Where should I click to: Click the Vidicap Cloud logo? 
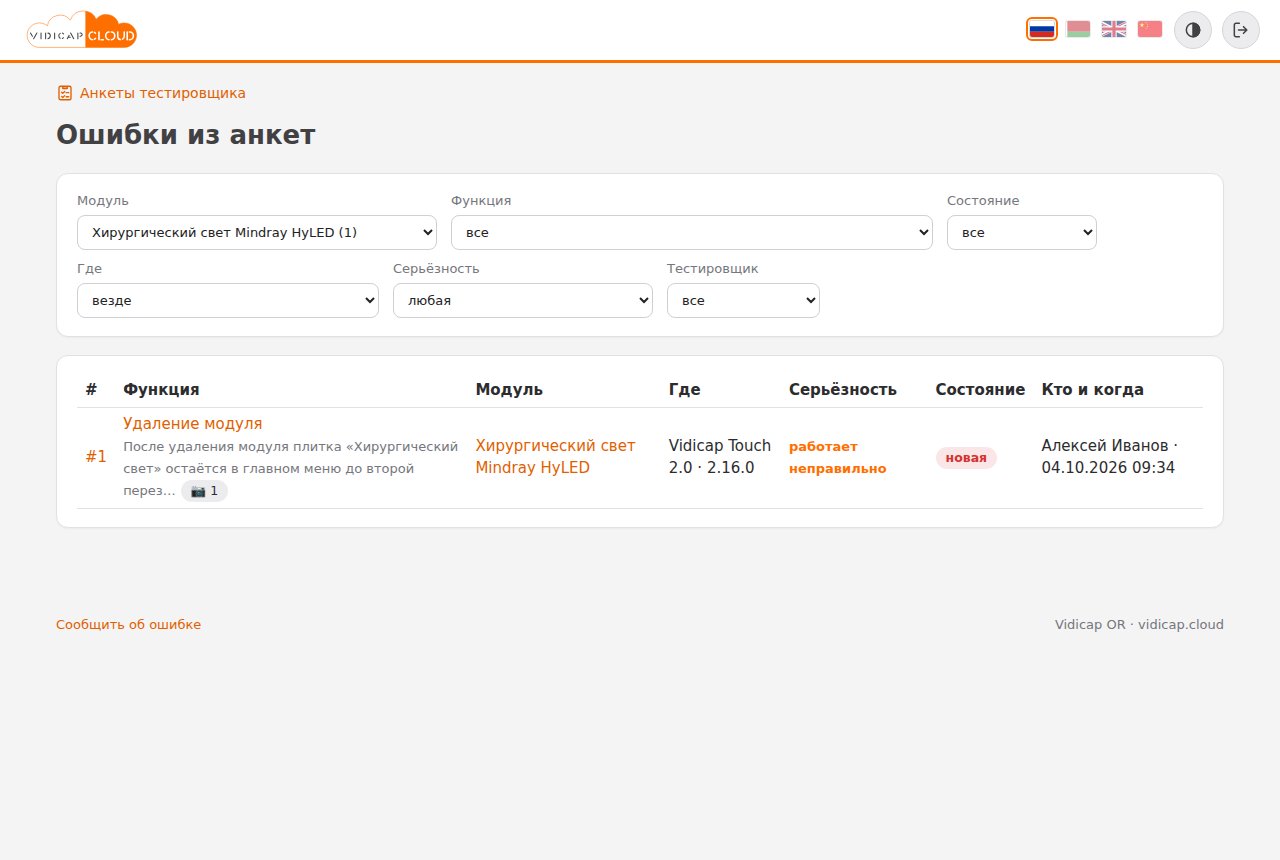pos(82,30)
